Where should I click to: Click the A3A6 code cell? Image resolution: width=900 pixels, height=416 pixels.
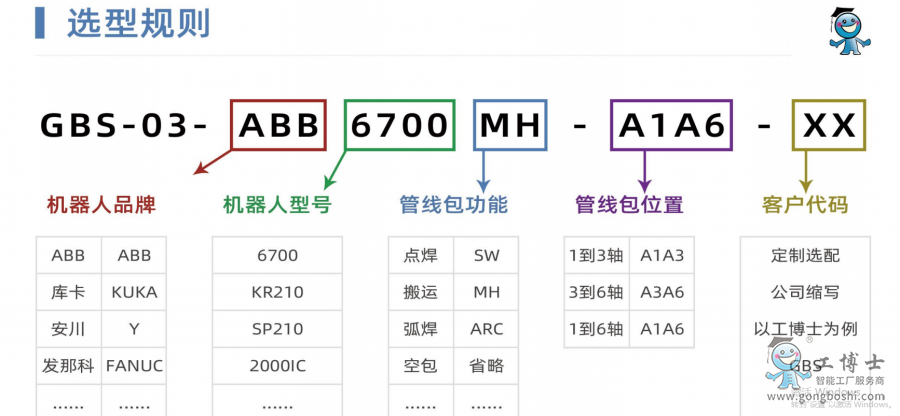click(662, 292)
